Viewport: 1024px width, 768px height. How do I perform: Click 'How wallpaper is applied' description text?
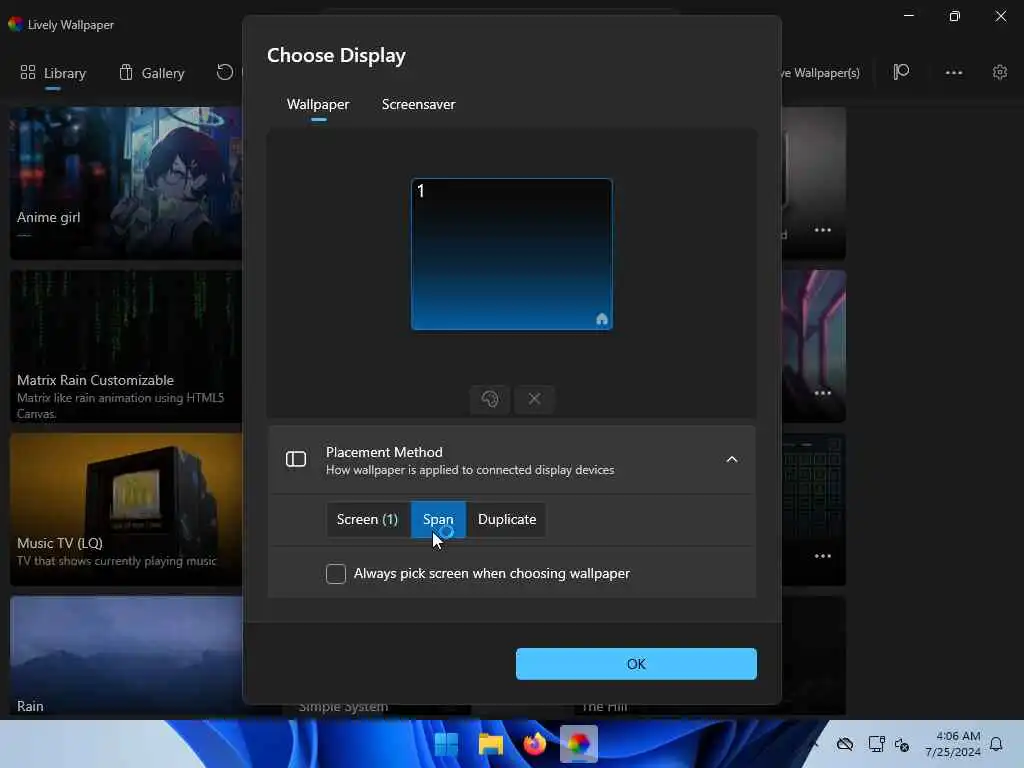click(x=470, y=470)
